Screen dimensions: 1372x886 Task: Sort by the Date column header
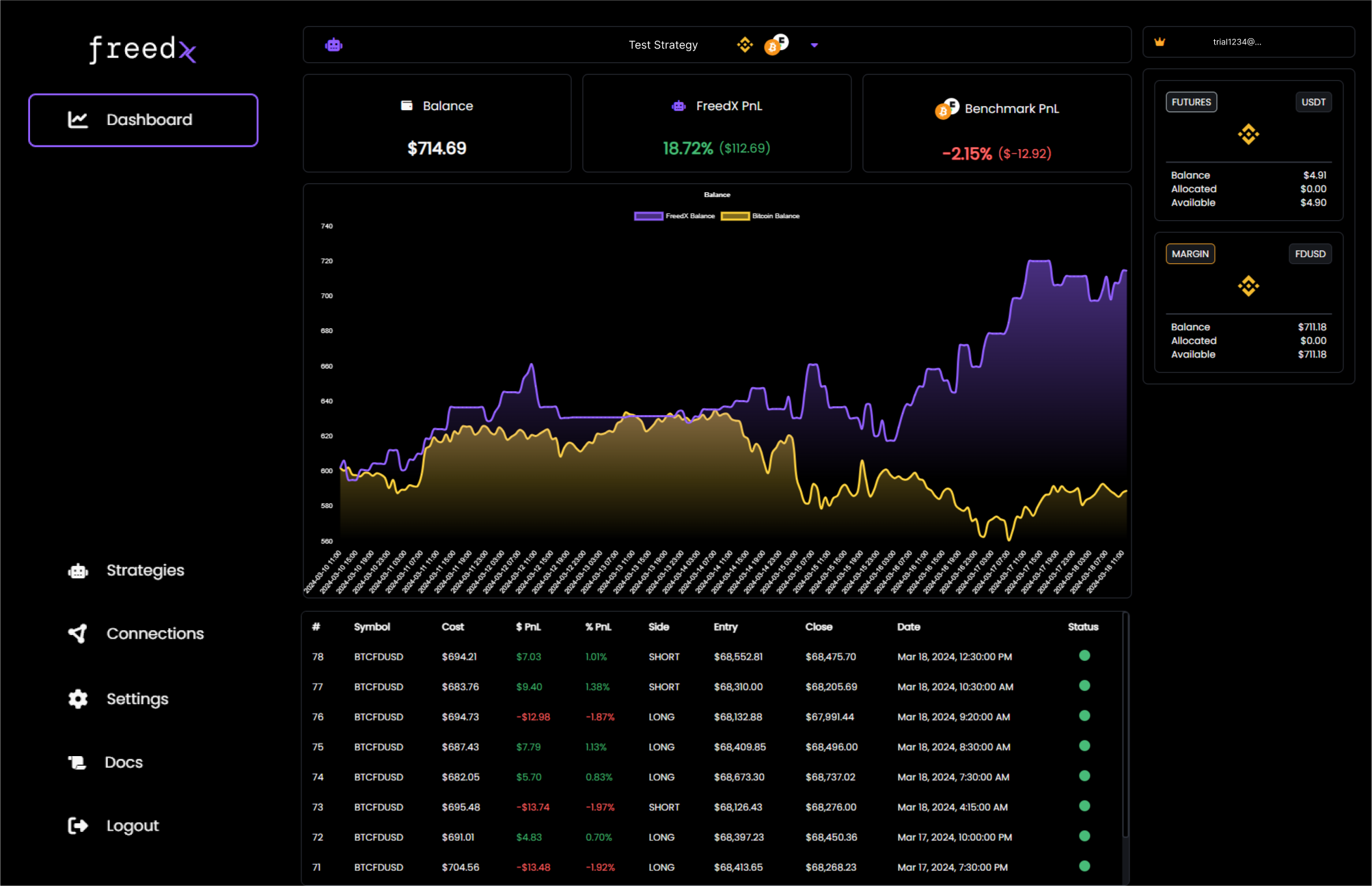click(x=909, y=627)
